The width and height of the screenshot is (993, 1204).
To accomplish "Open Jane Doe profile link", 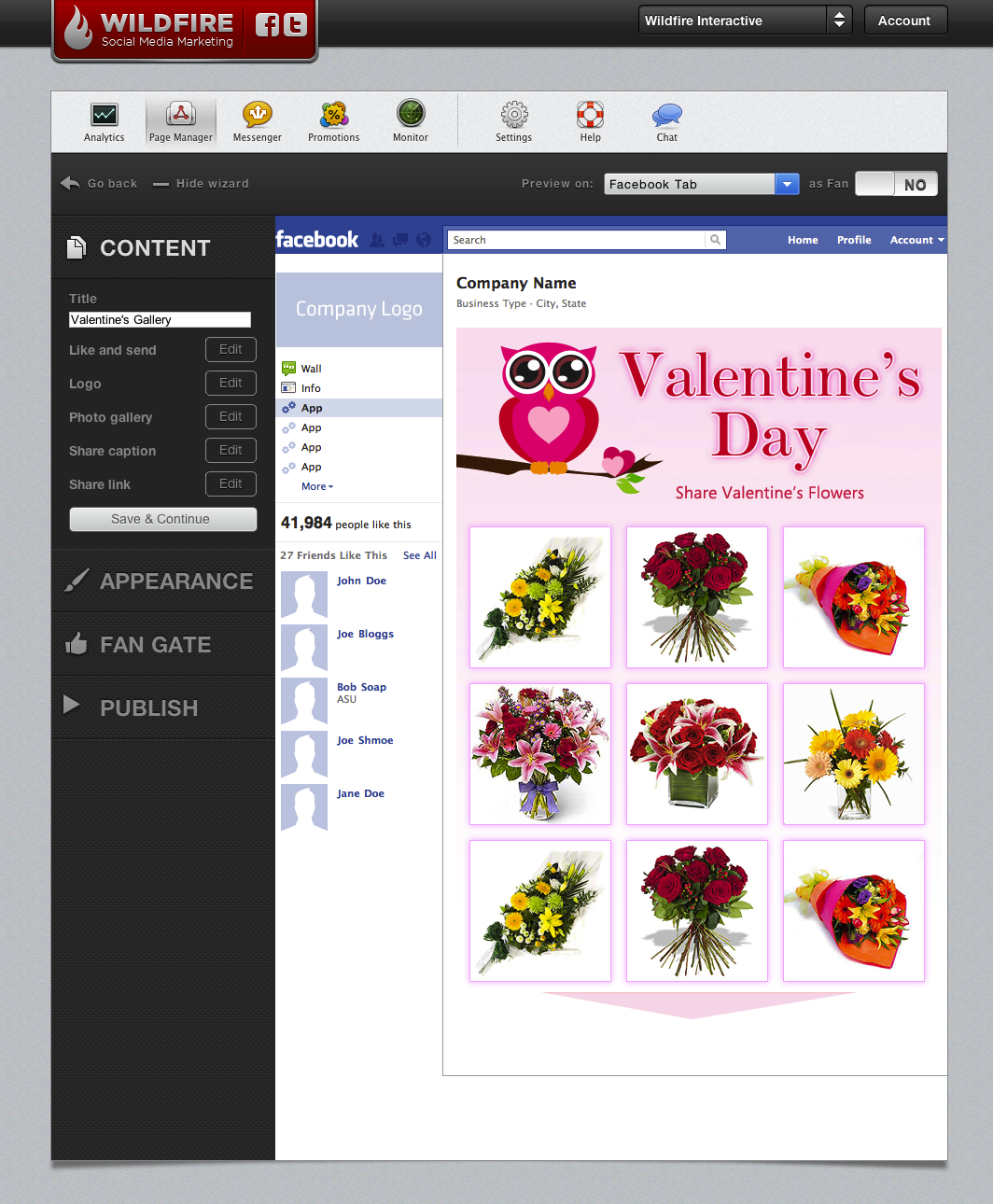I will 360,793.
